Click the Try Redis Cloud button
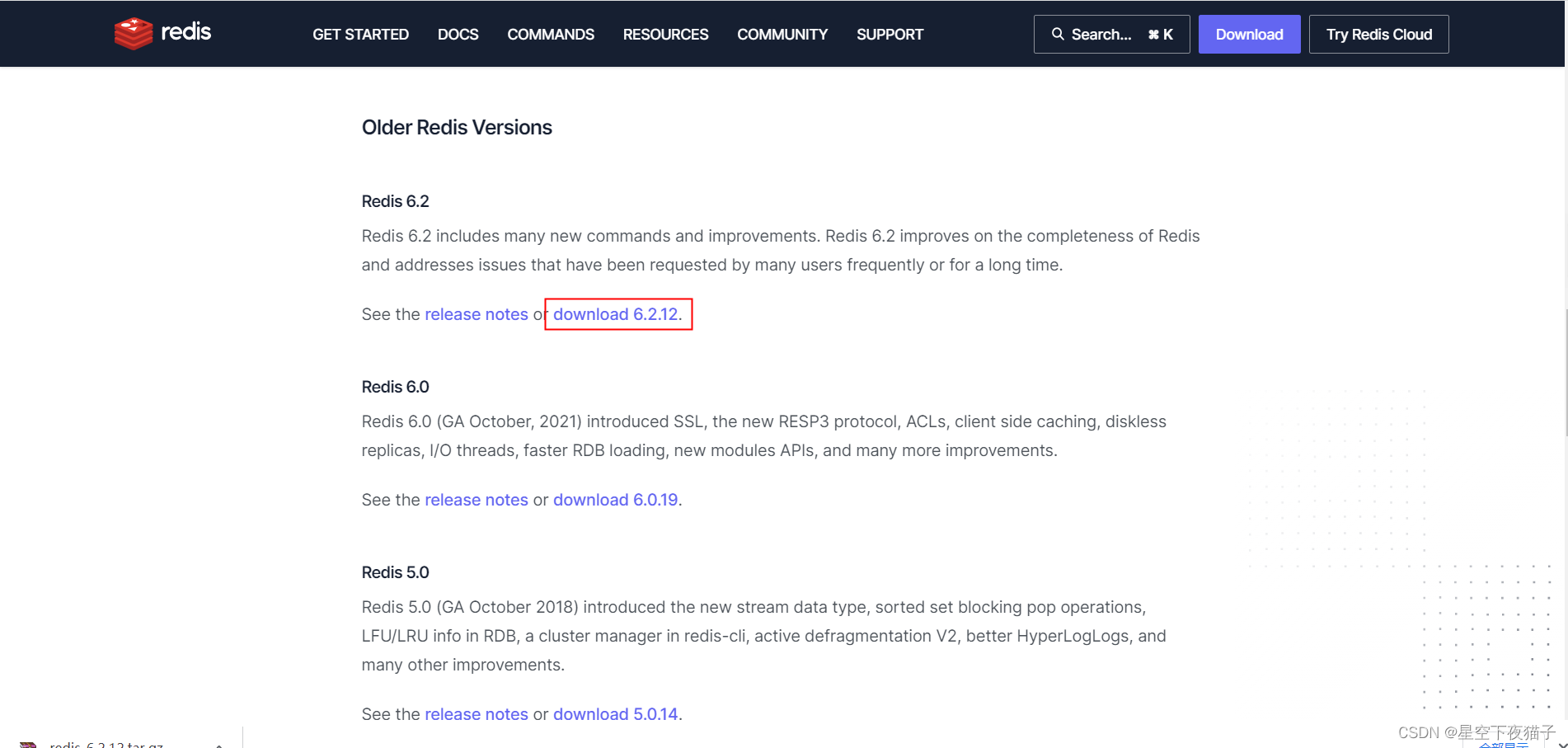Viewport: 1568px width, 748px height. (1378, 35)
